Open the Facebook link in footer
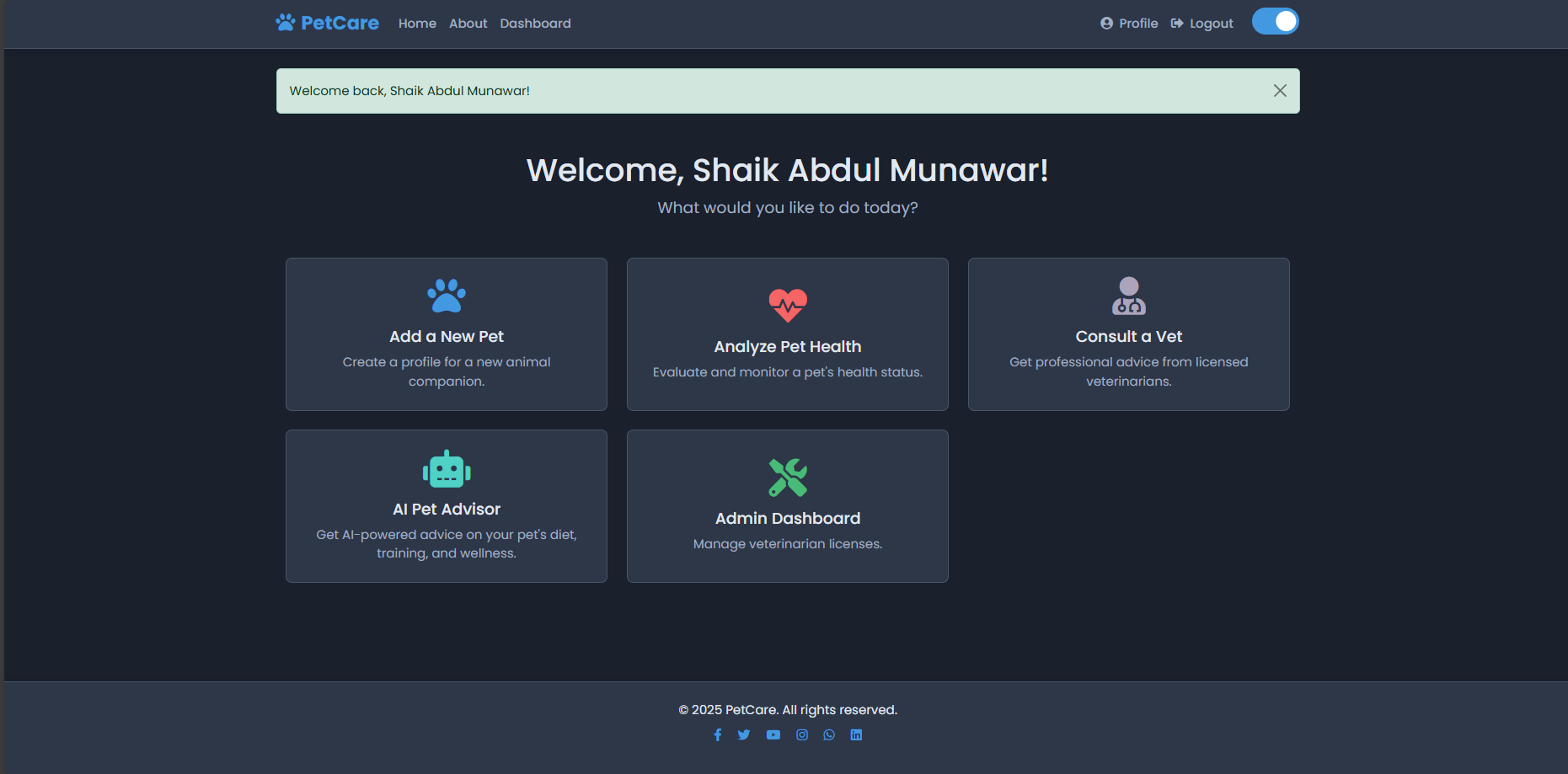 point(718,734)
